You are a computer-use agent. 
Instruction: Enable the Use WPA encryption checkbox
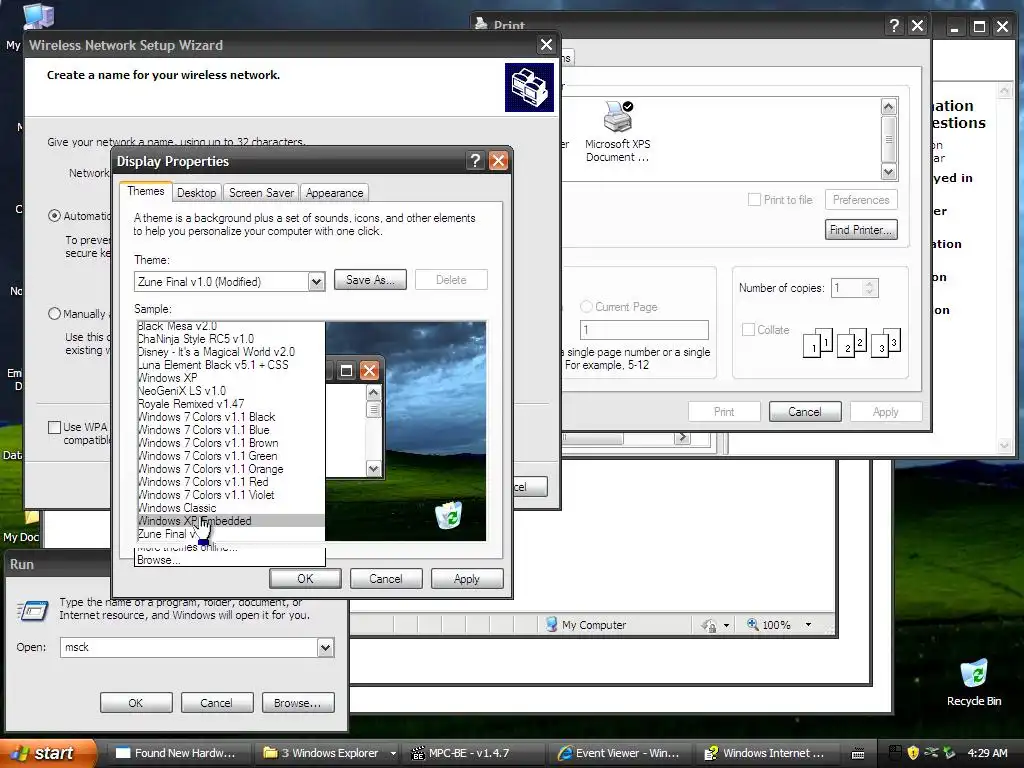pos(55,427)
